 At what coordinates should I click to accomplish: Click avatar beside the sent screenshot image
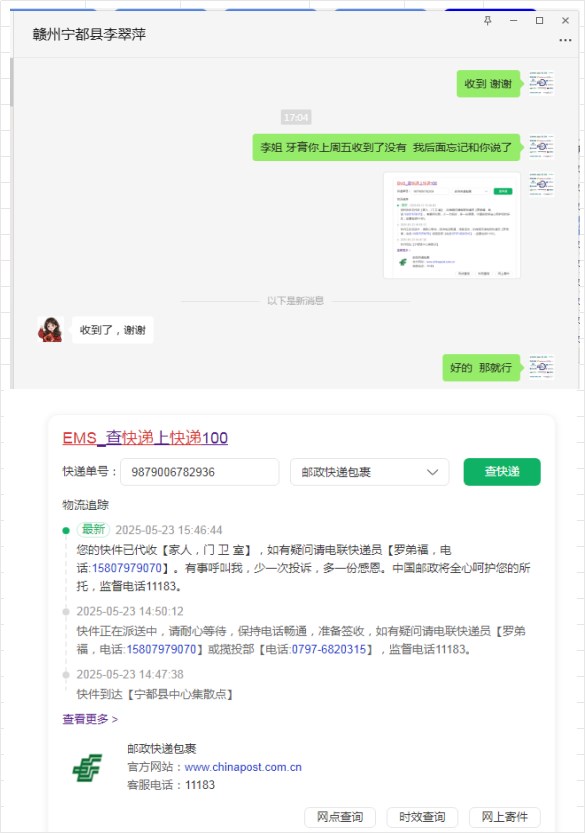coord(541,185)
